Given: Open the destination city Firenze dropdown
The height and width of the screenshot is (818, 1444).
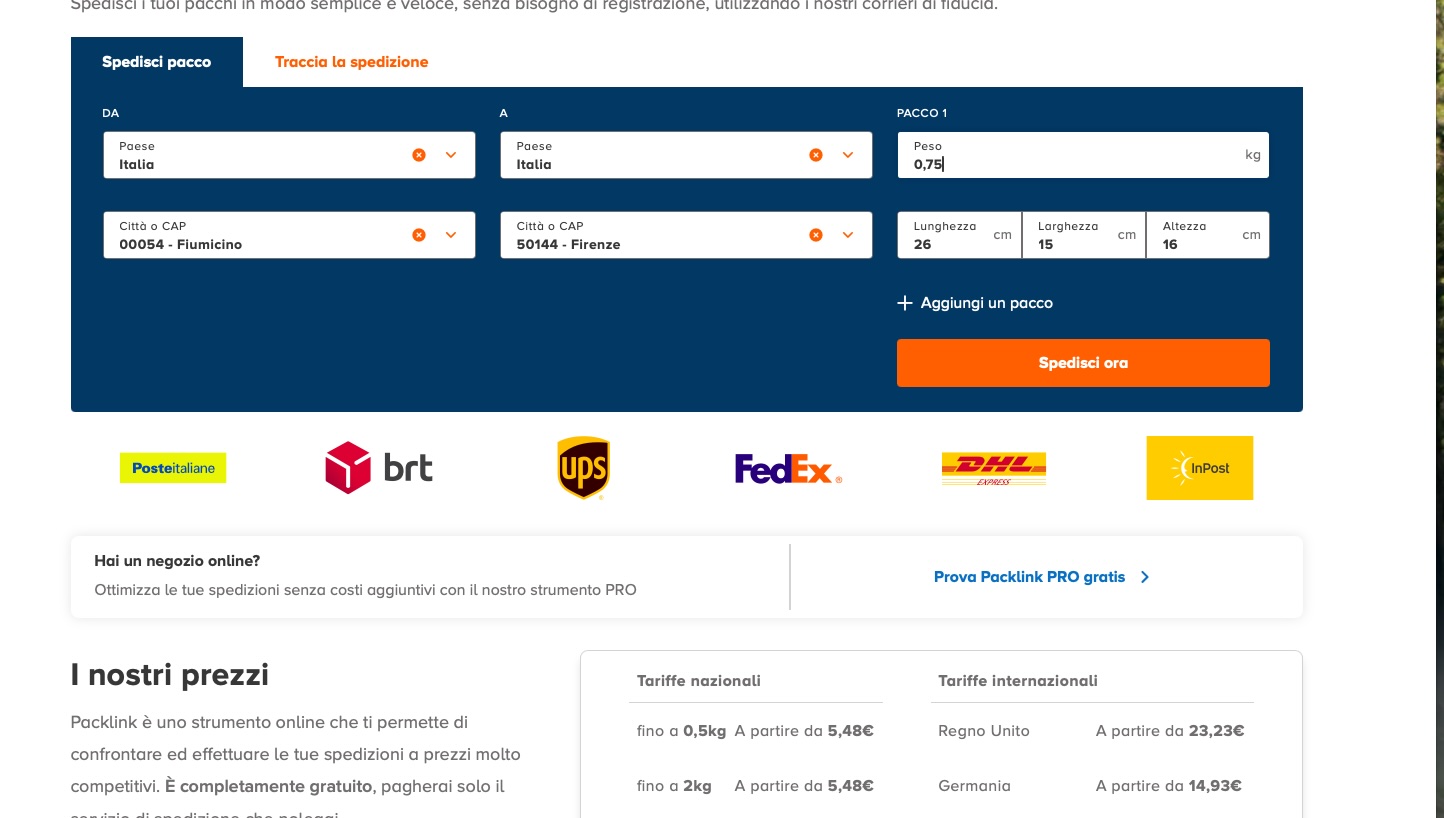Looking at the screenshot, I should click(848, 235).
